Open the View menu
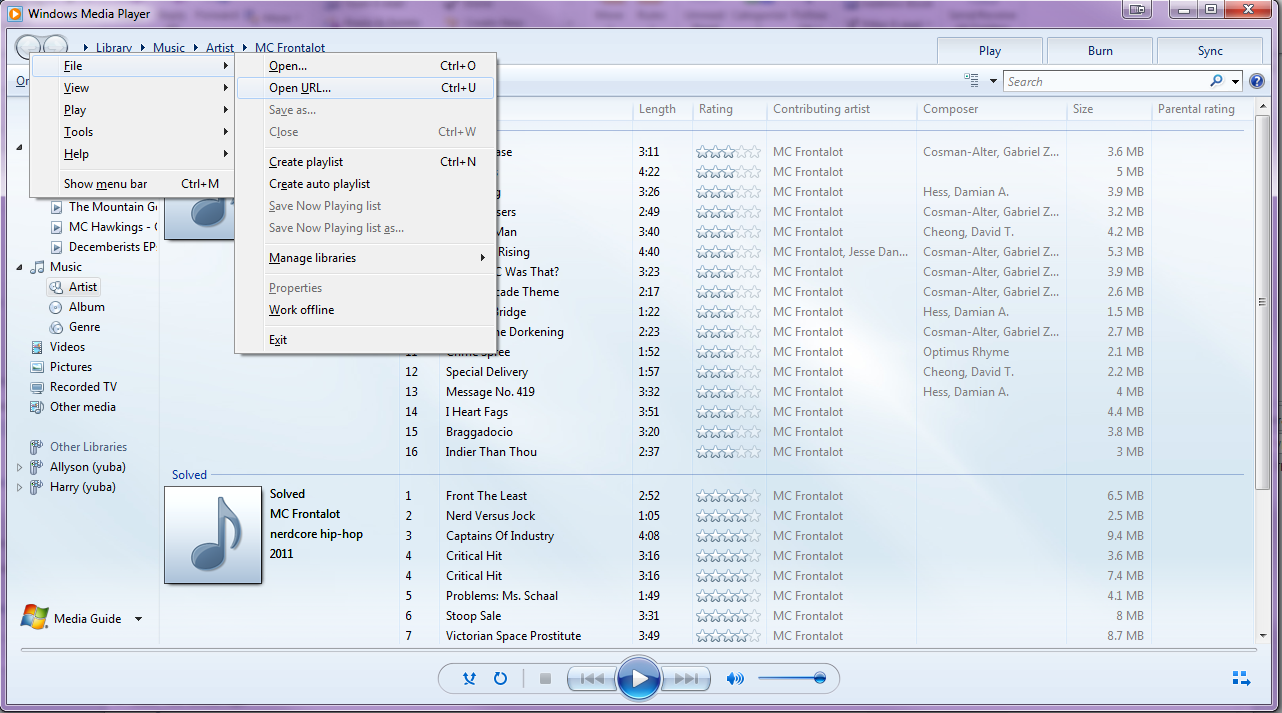The image size is (1282, 713). point(133,88)
